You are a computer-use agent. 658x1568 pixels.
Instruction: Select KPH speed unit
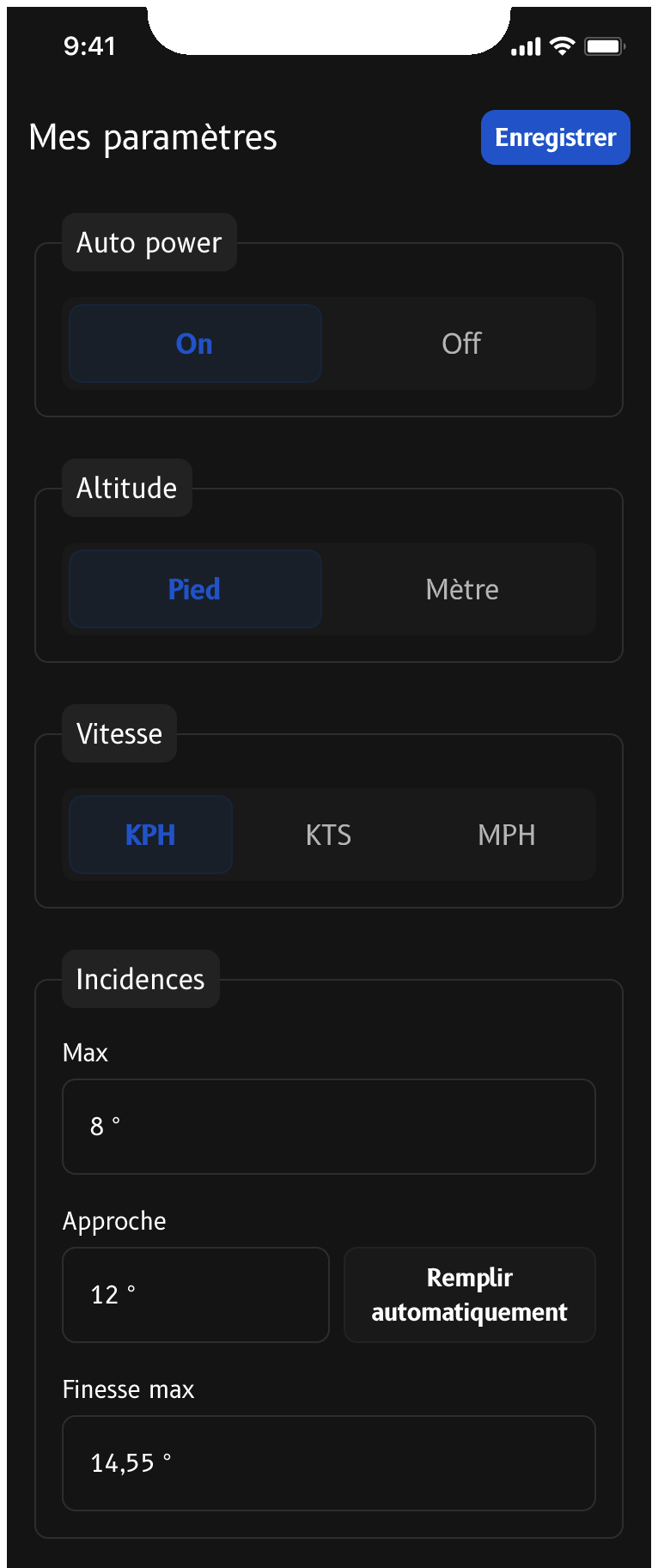[x=150, y=835]
